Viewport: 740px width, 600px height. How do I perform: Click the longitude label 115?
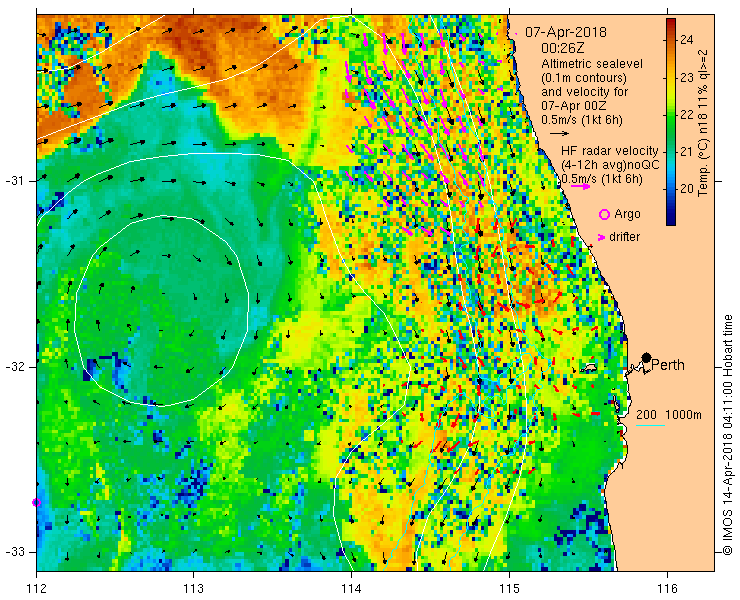coord(509,589)
